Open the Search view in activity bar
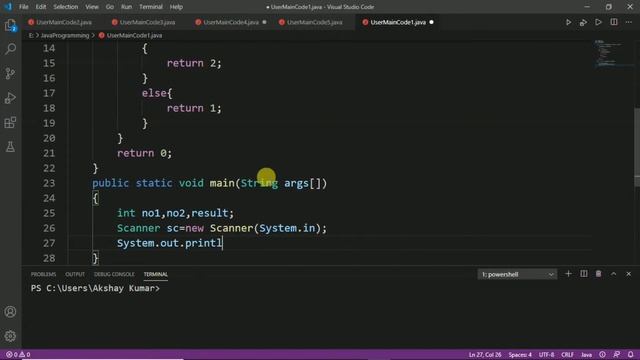 11,49
